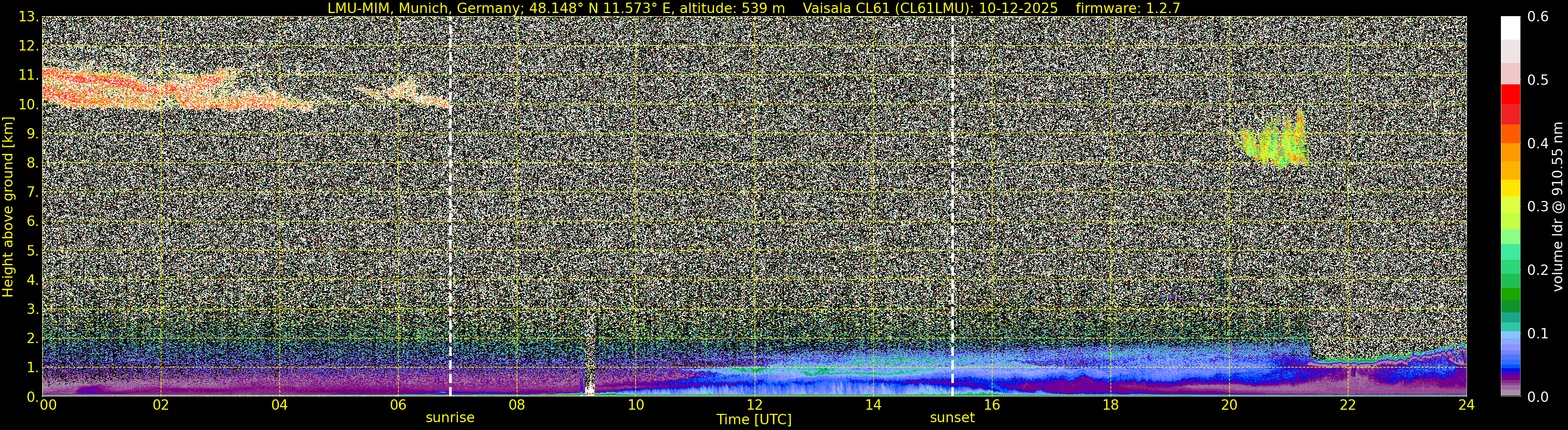Click the colorbar tick label "0.1"

pyautogui.click(x=1538, y=333)
